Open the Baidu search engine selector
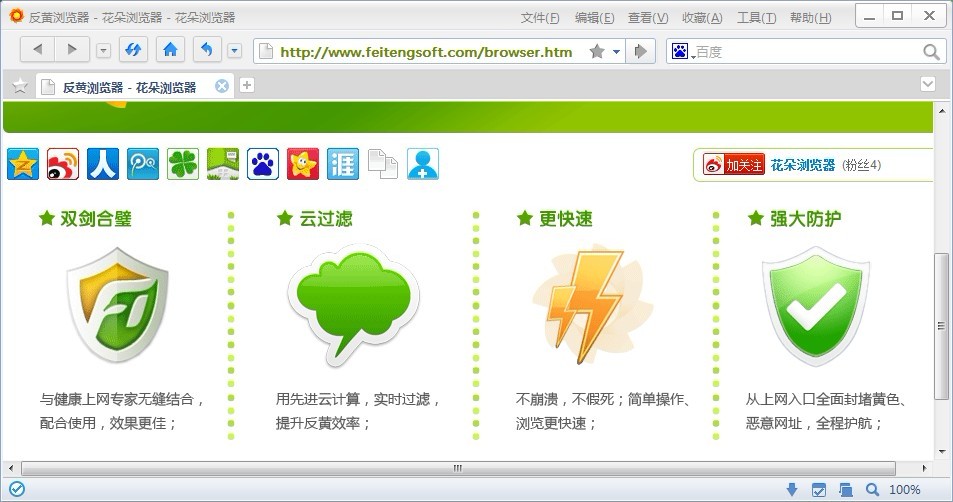Viewport: 953px width, 502px height. (682, 52)
